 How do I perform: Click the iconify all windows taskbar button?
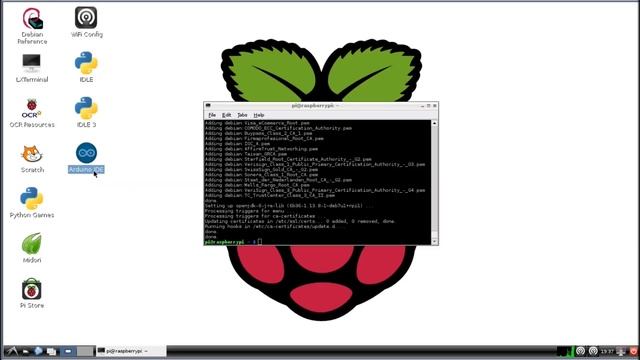pos(51,351)
